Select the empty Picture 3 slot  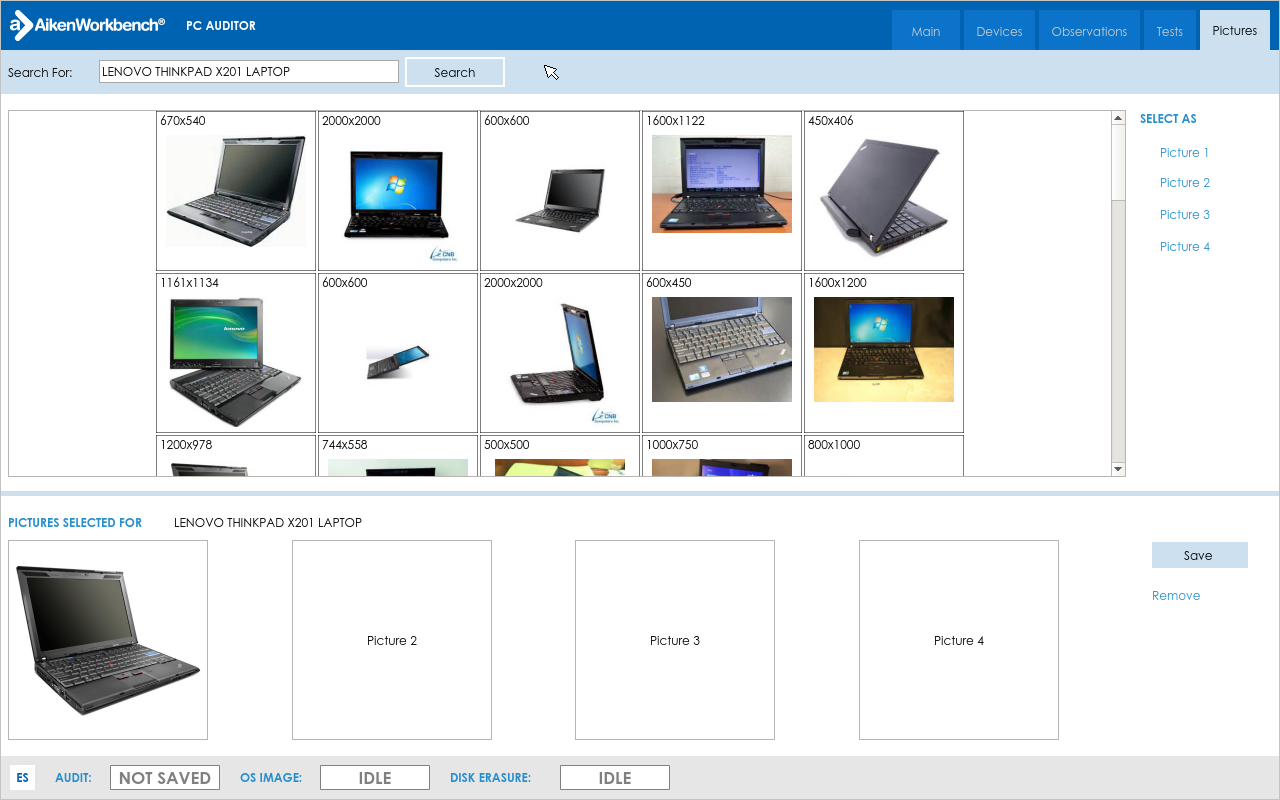[675, 640]
